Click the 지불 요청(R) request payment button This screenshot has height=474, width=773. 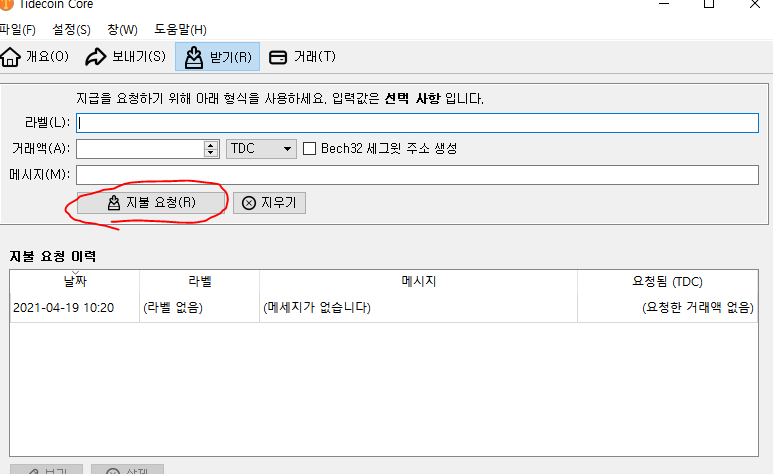pyautogui.click(x=151, y=203)
